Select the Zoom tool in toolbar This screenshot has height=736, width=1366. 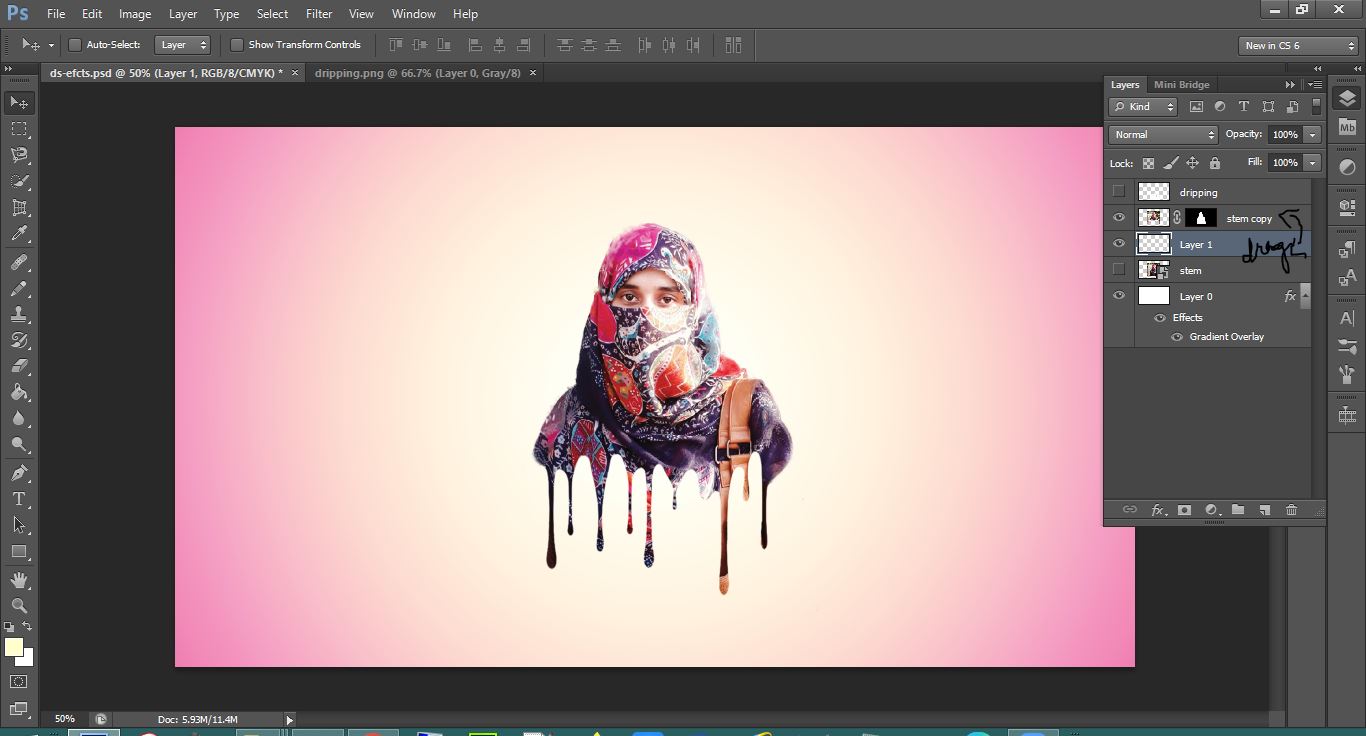click(x=19, y=605)
